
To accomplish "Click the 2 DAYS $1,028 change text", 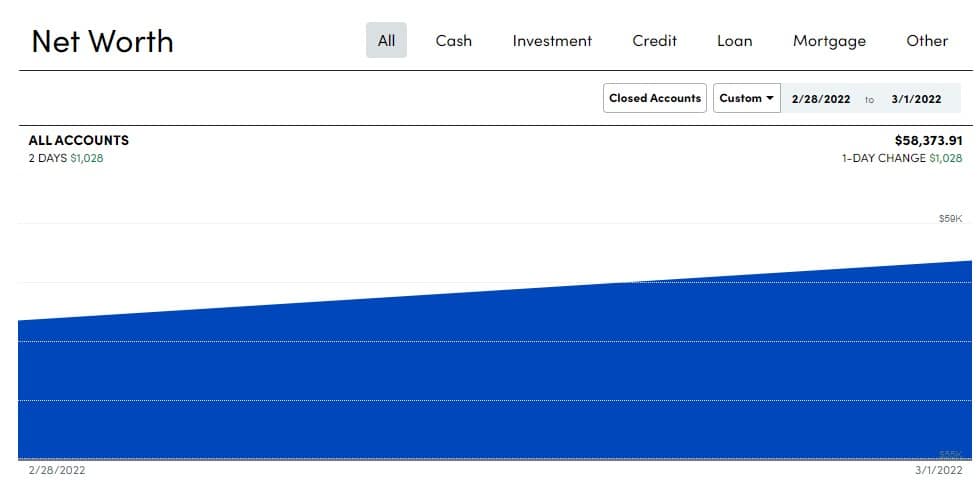I will (x=66, y=159).
